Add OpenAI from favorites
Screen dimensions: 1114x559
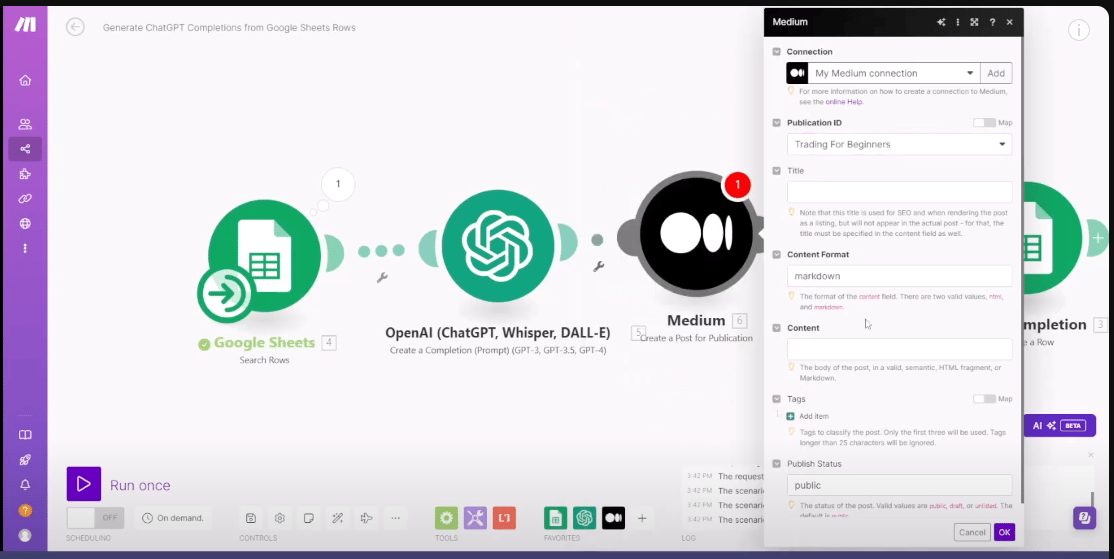tap(585, 519)
